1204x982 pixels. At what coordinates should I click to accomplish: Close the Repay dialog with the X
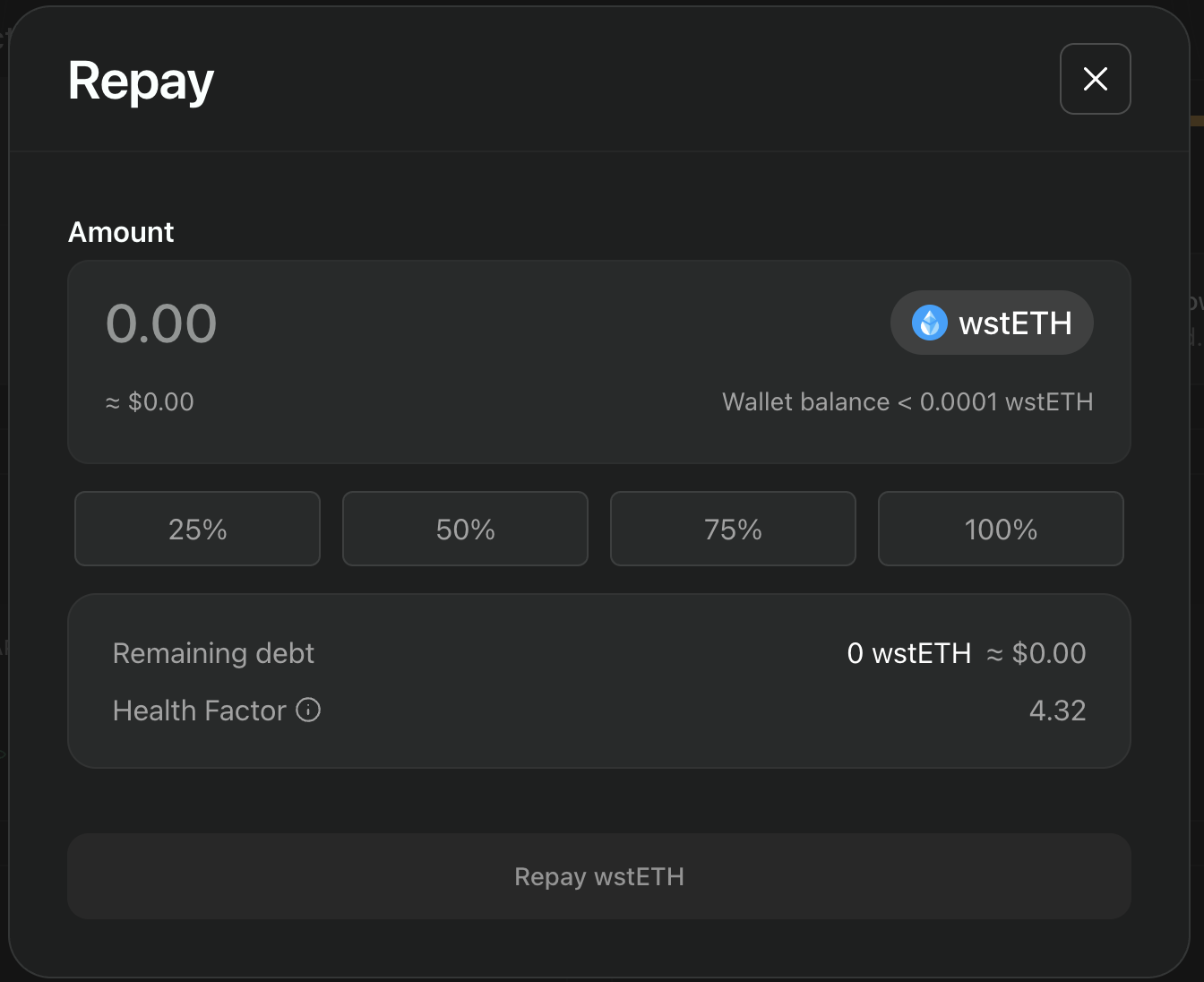click(1095, 79)
